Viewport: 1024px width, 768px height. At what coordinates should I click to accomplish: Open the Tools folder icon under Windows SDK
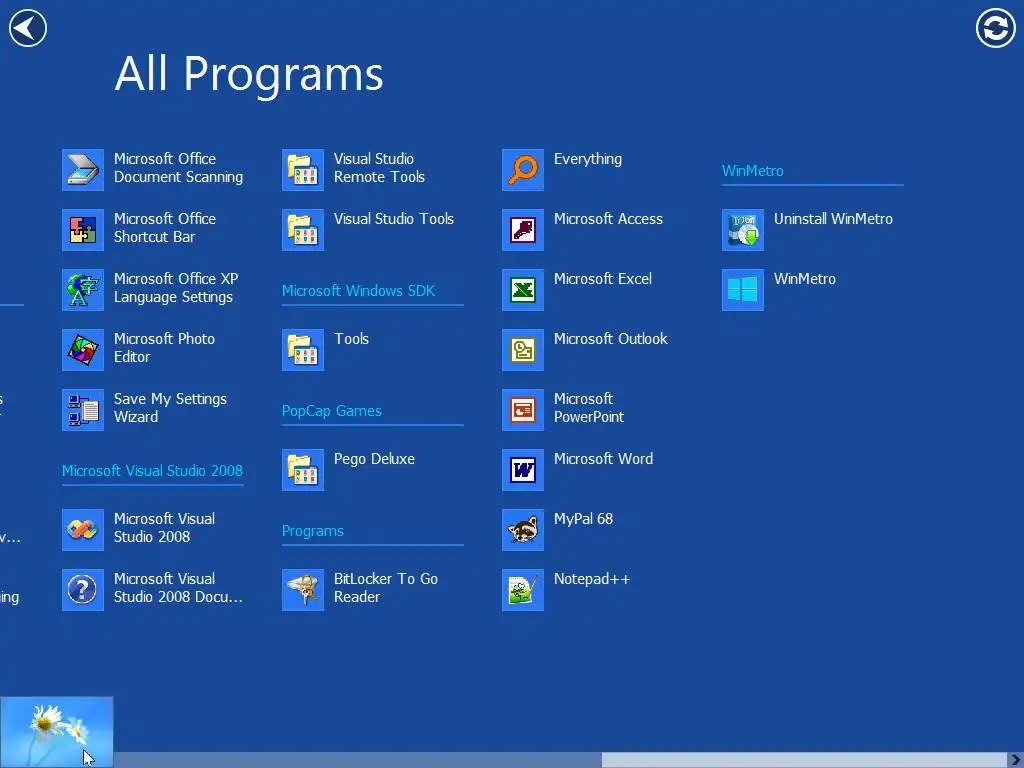(x=303, y=350)
